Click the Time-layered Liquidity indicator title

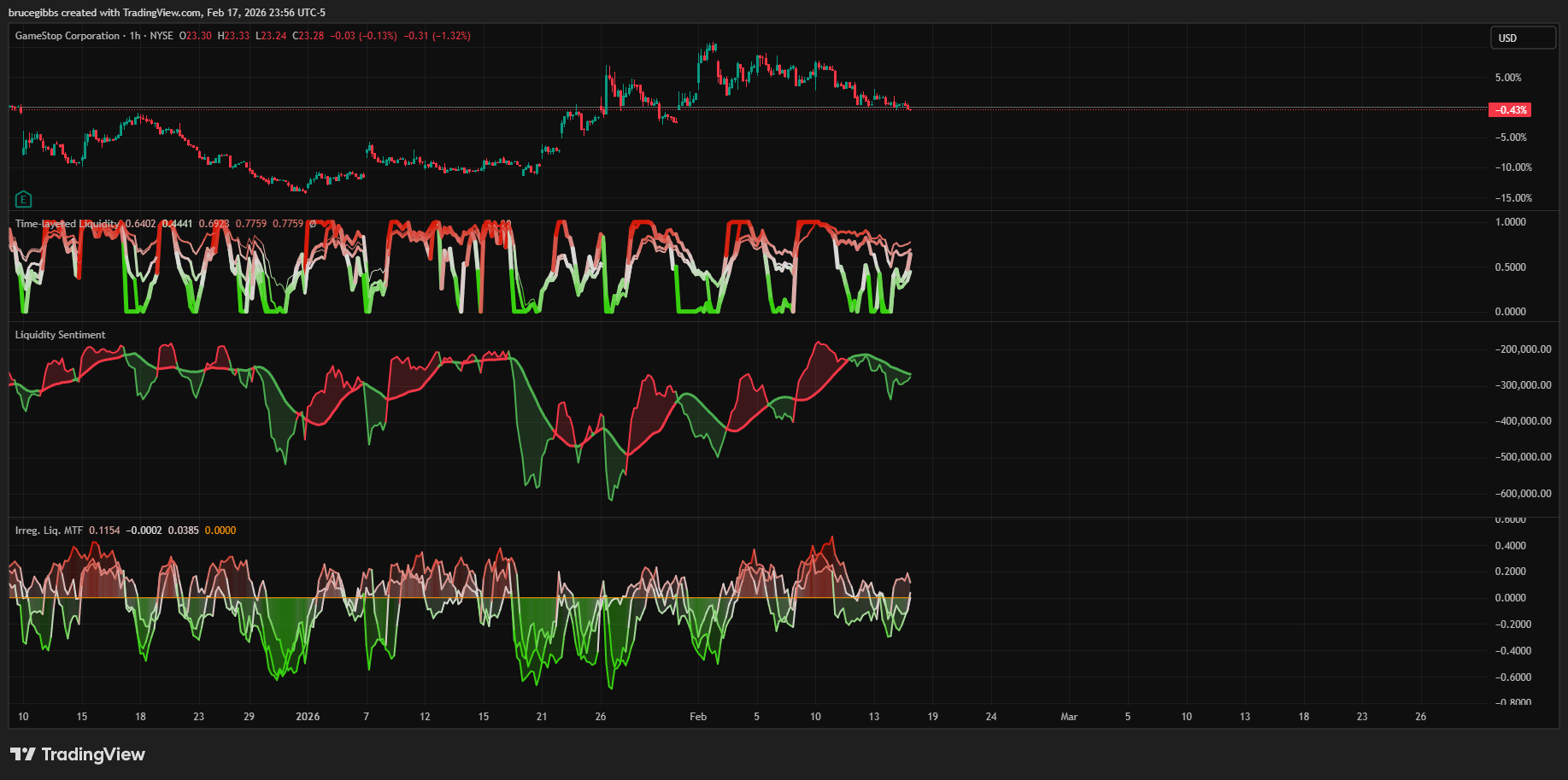click(67, 224)
